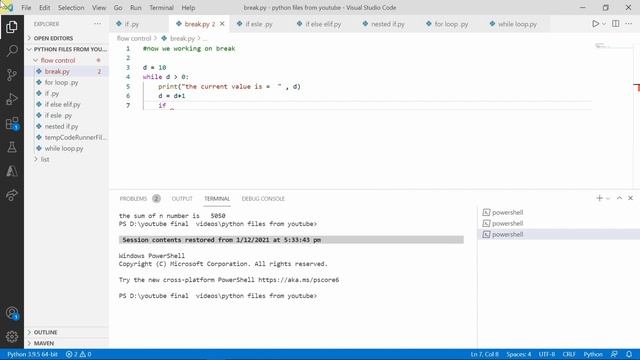Open the Output panel tab
Viewport: 640px width, 360px height.
182,199
